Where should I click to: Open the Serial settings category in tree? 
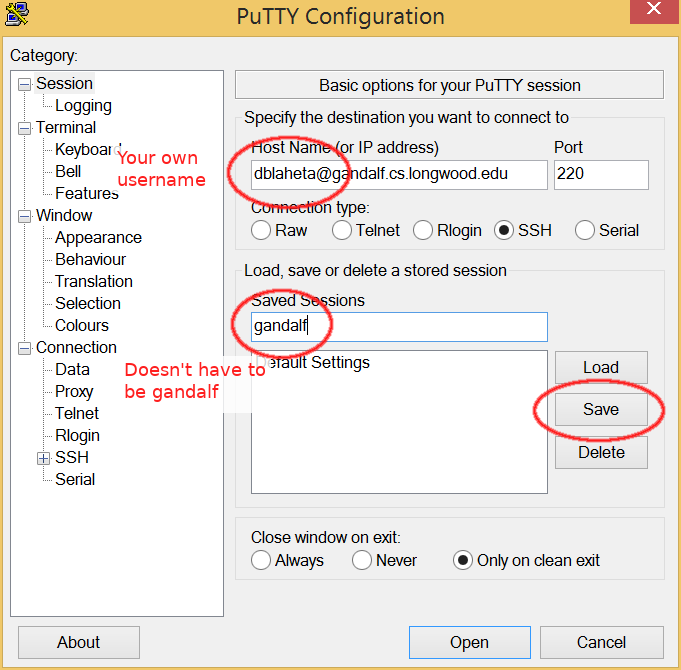(x=75, y=479)
